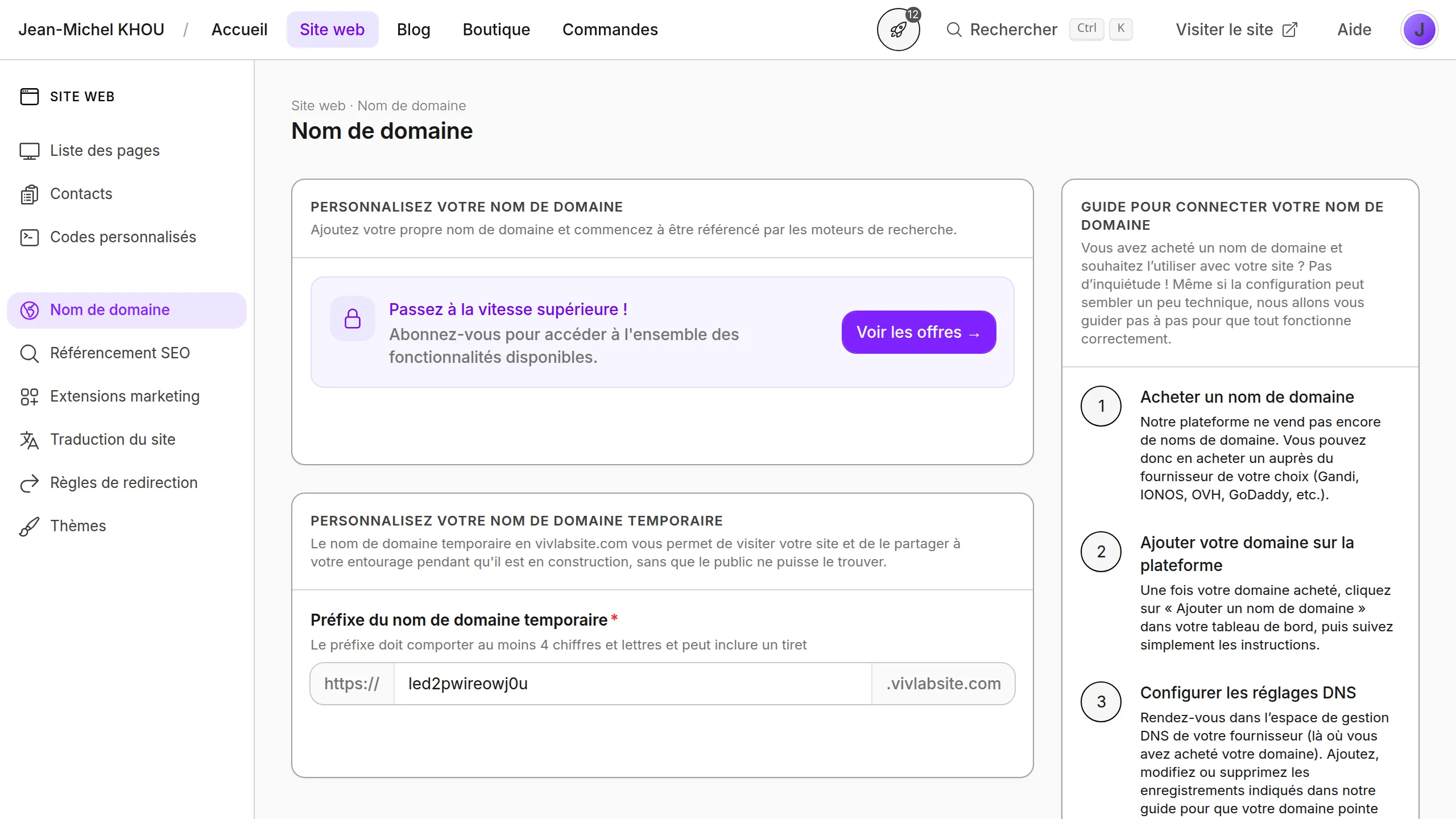Screen dimensions: 1456x819
Task: Switch to the Boutique tab
Action: pos(496,30)
